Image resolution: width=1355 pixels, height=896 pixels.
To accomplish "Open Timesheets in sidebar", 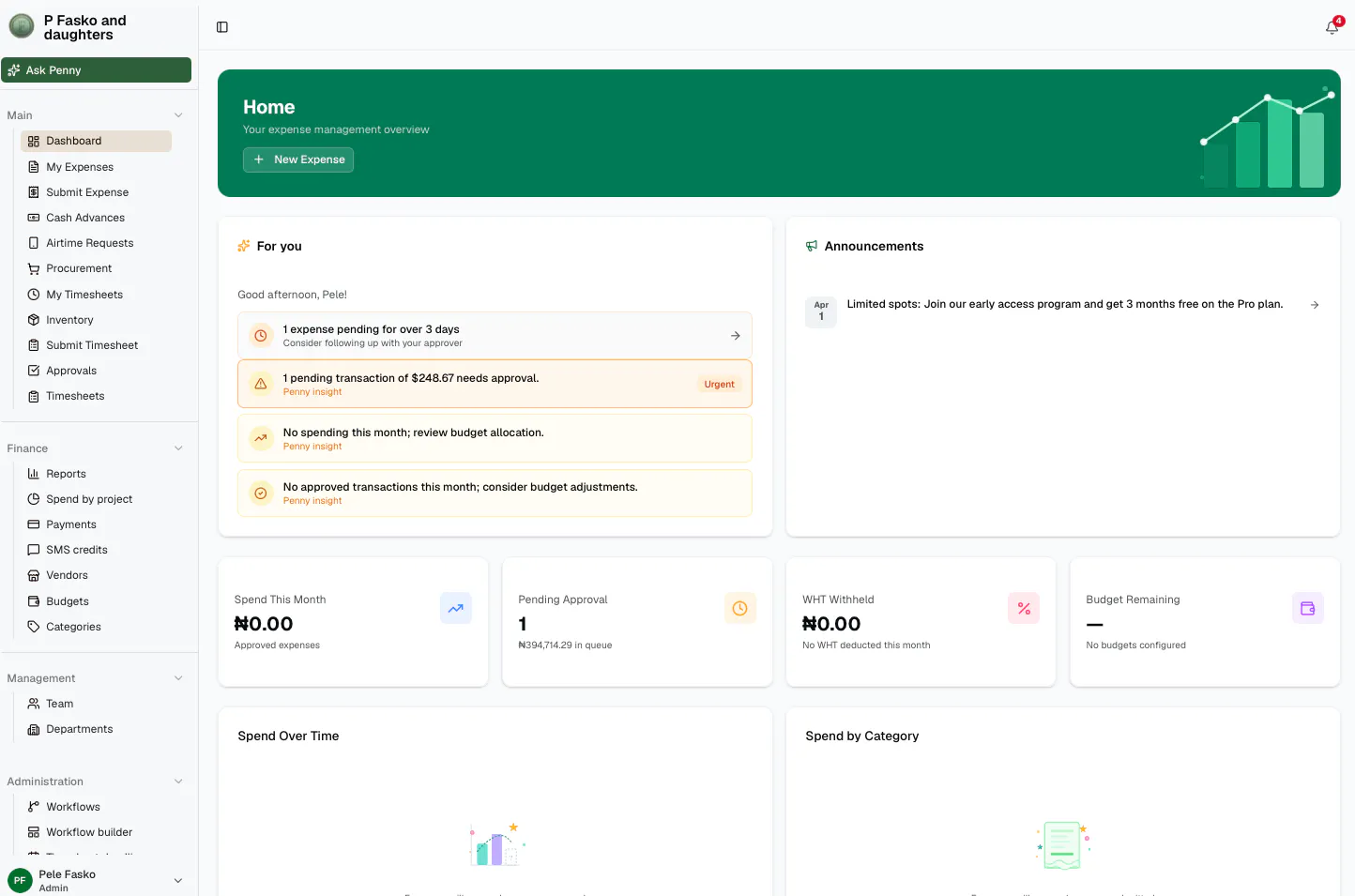I will [x=96, y=396].
